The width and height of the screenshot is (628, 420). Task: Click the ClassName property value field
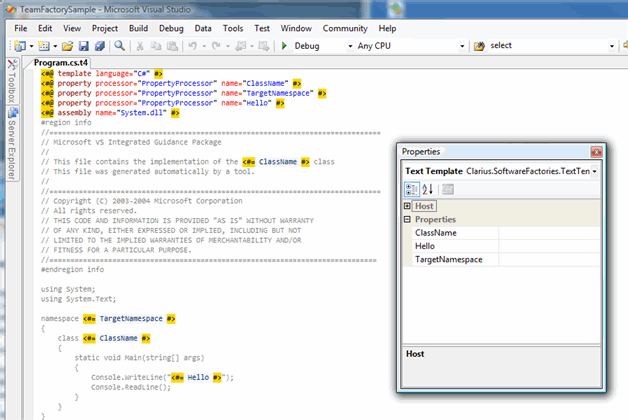click(550, 232)
